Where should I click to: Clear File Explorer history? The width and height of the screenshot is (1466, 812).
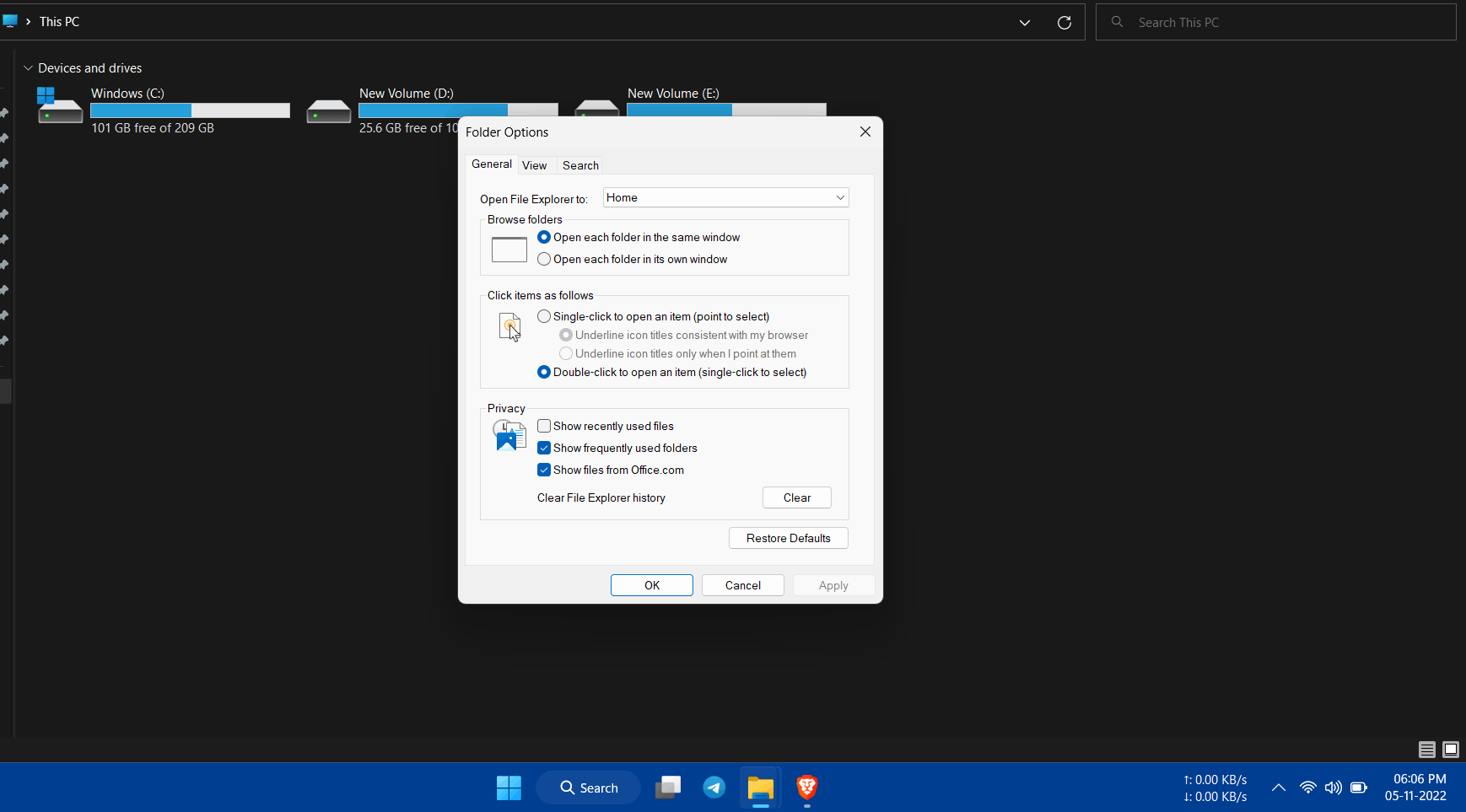click(x=797, y=497)
